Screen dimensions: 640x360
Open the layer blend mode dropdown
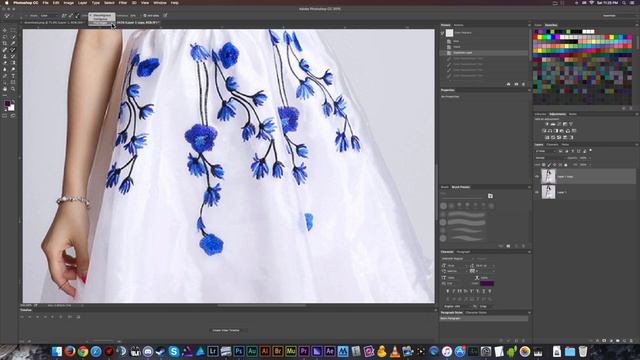tap(551, 158)
